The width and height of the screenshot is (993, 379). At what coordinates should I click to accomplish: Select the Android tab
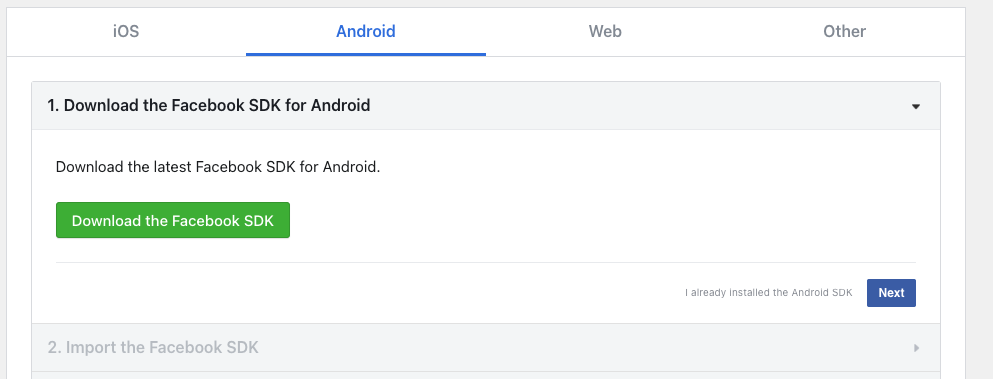[366, 31]
